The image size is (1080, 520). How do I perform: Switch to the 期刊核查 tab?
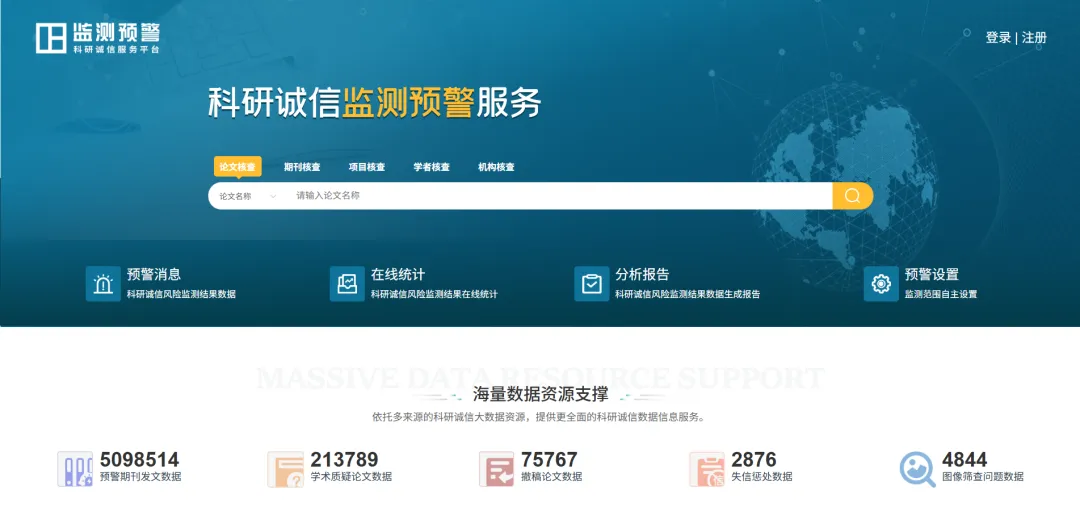(x=302, y=167)
